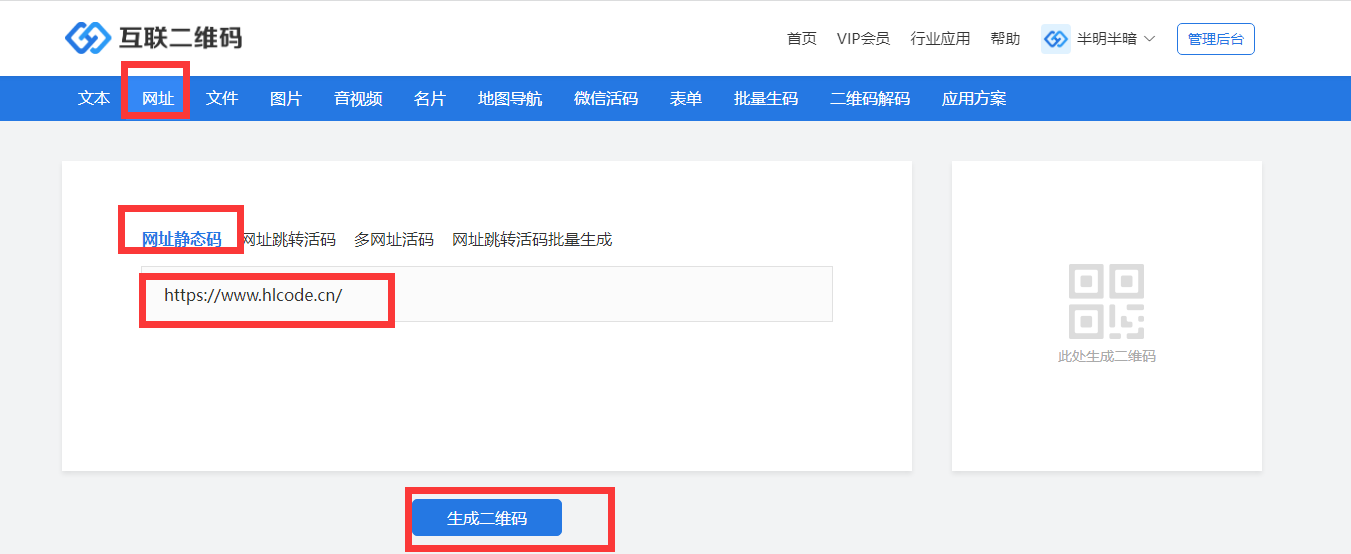The image size is (1351, 554).
Task: Open the VIP会员 link
Action: point(863,38)
